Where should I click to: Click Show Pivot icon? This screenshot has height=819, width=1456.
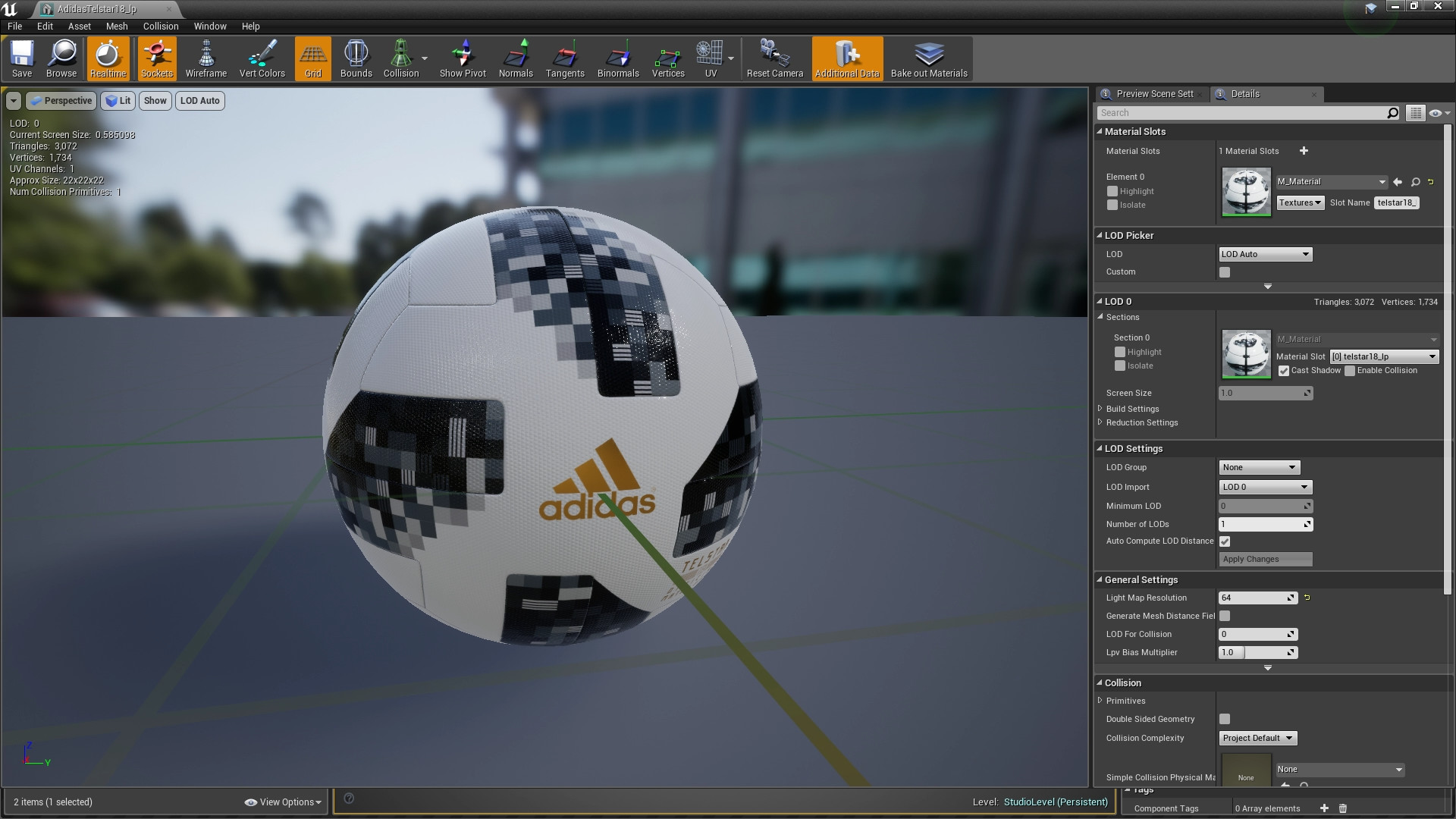[x=463, y=59]
